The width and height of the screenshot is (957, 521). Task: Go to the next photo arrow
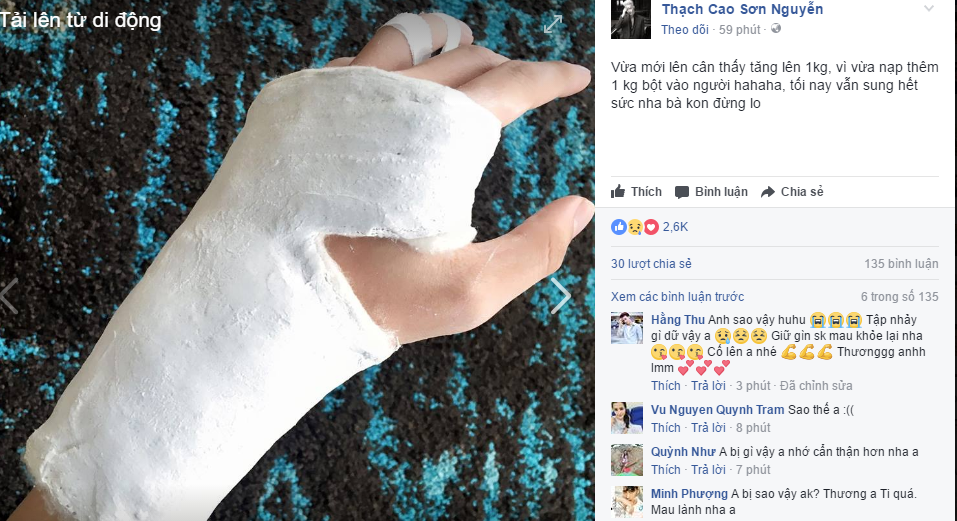(560, 296)
